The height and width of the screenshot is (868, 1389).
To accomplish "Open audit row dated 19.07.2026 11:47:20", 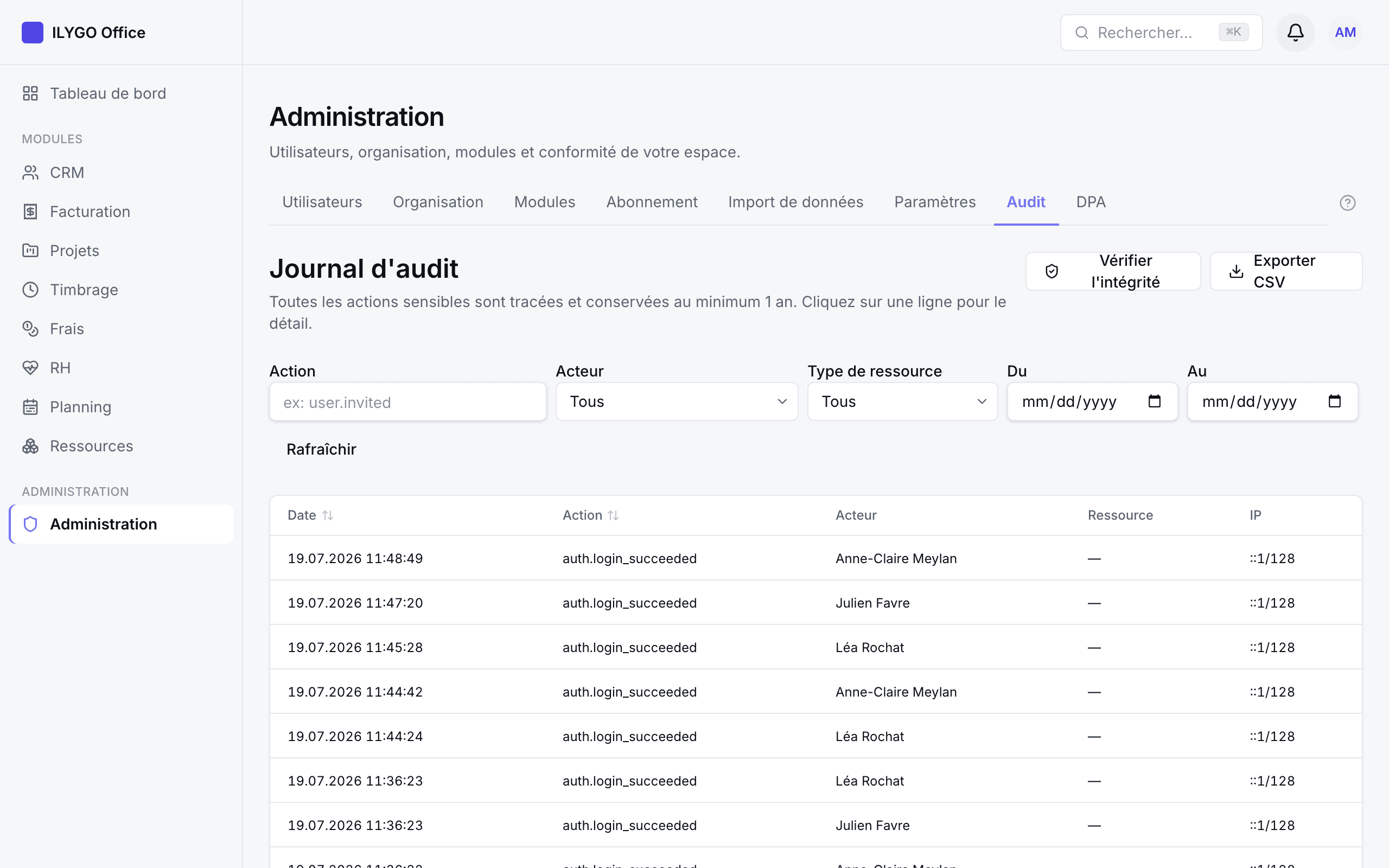I will 815,603.
